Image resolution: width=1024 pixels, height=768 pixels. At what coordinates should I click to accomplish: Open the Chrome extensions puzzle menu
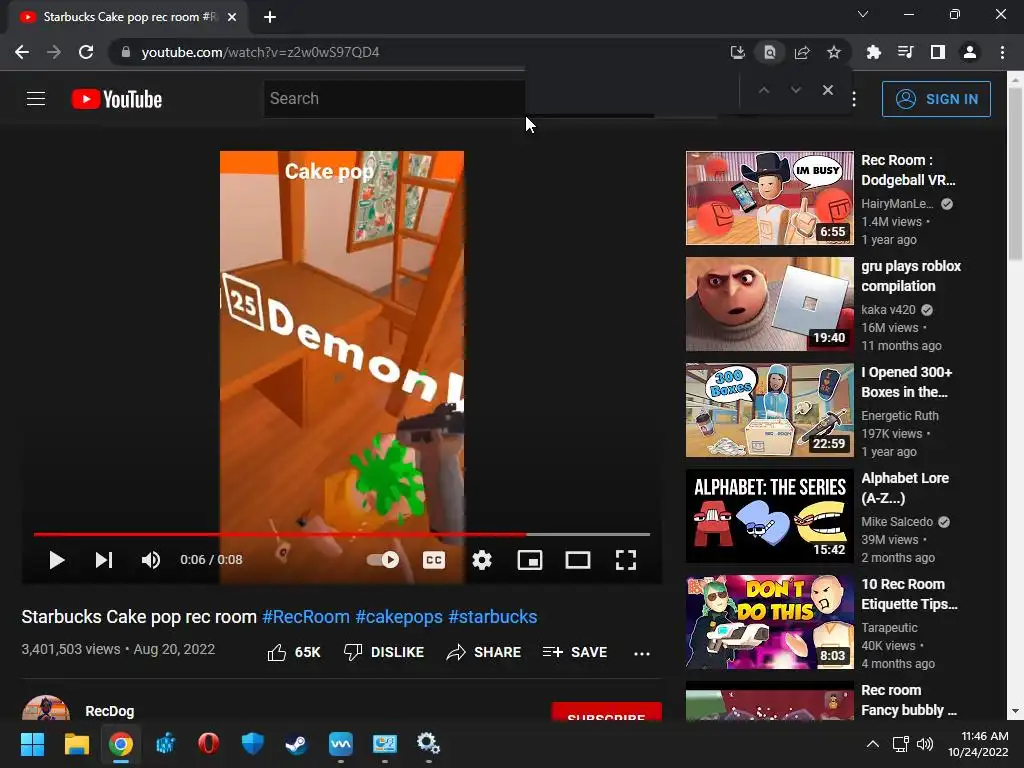[x=873, y=52]
